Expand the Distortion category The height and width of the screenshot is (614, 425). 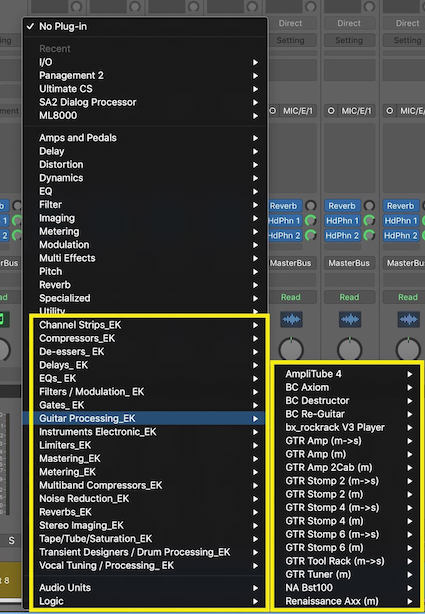click(145, 164)
